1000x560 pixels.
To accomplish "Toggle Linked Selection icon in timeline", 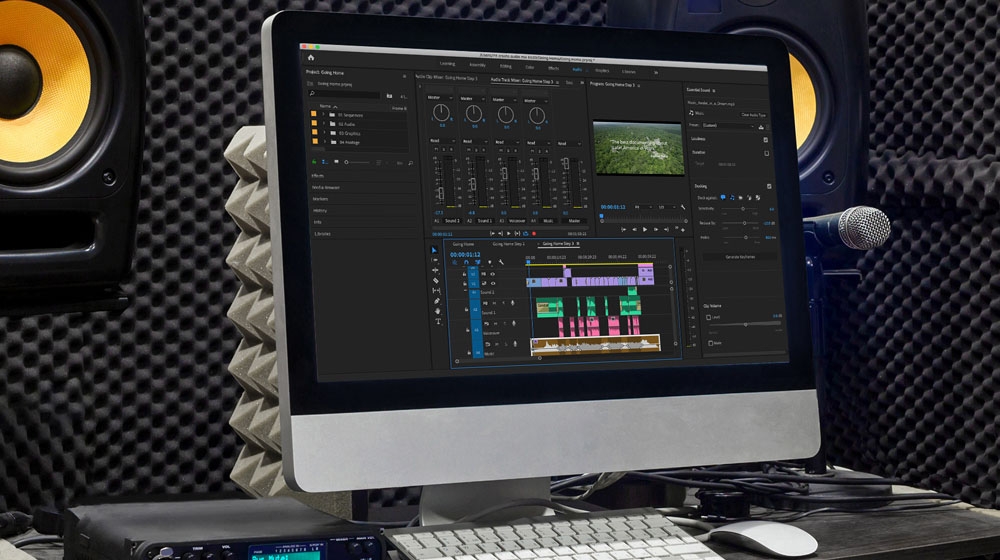I will pos(477,262).
